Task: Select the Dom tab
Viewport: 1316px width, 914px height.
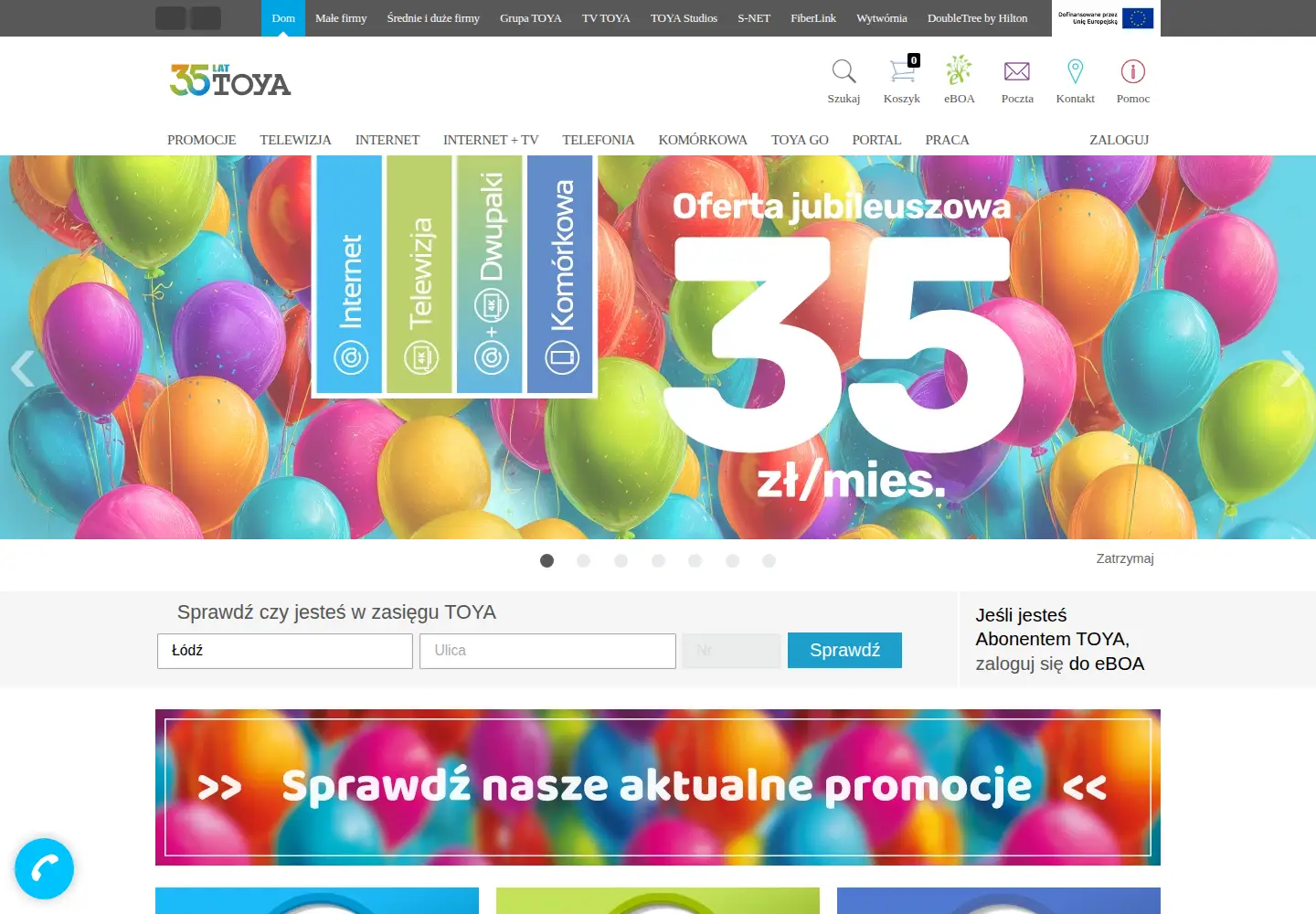Action: pyautogui.click(x=283, y=18)
